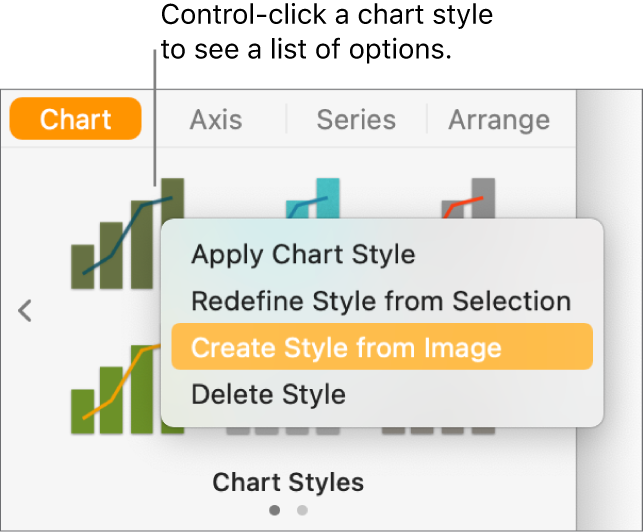Select Redefine Style from Selection

(381, 301)
